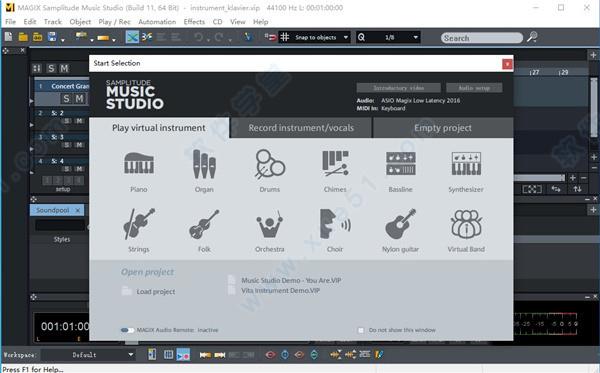Switch to Record instrument/vocals tab
600x373 pixels.
tap(301, 128)
